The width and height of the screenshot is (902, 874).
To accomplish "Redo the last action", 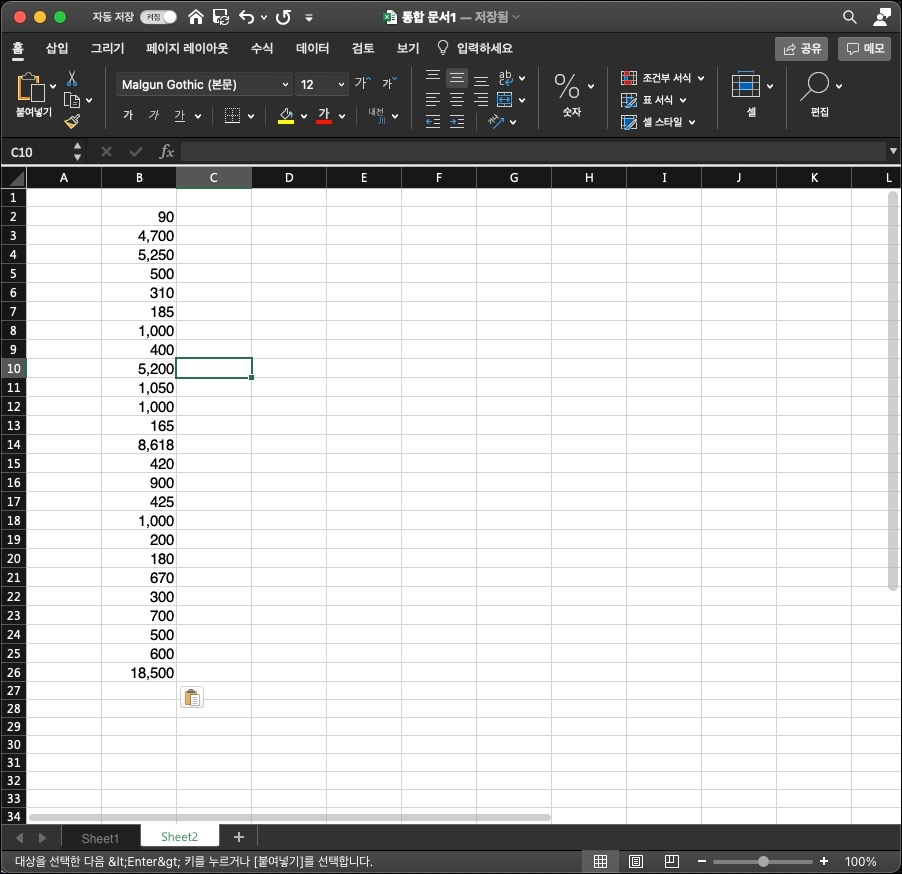I will (283, 17).
